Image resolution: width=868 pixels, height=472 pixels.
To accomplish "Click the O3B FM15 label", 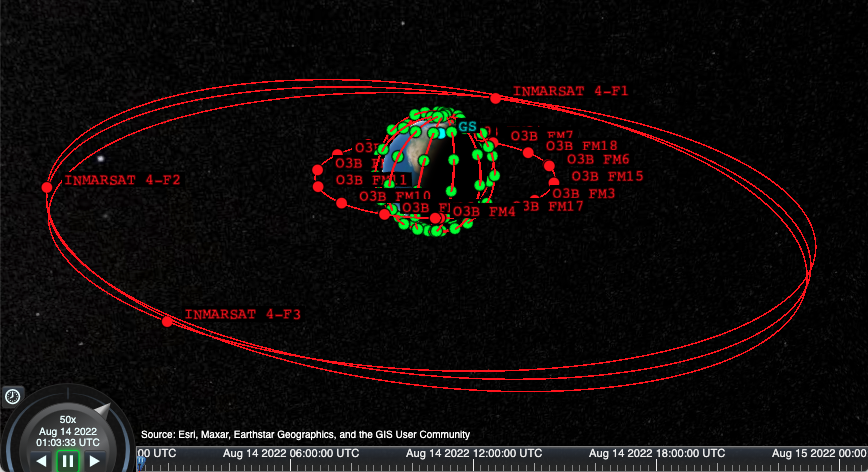I will click(x=607, y=177).
